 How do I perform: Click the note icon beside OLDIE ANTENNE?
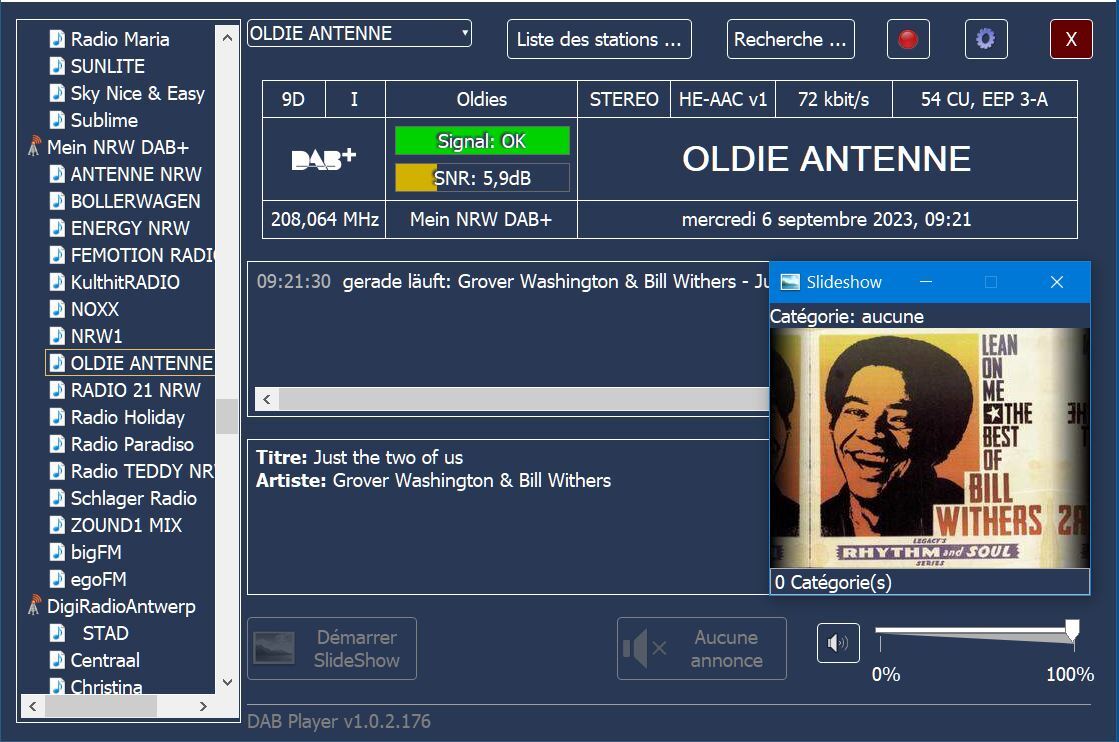57,362
